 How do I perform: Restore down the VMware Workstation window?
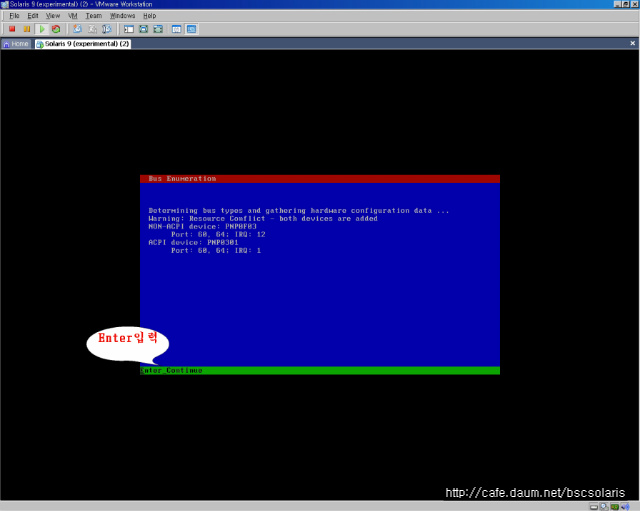coord(625,4)
